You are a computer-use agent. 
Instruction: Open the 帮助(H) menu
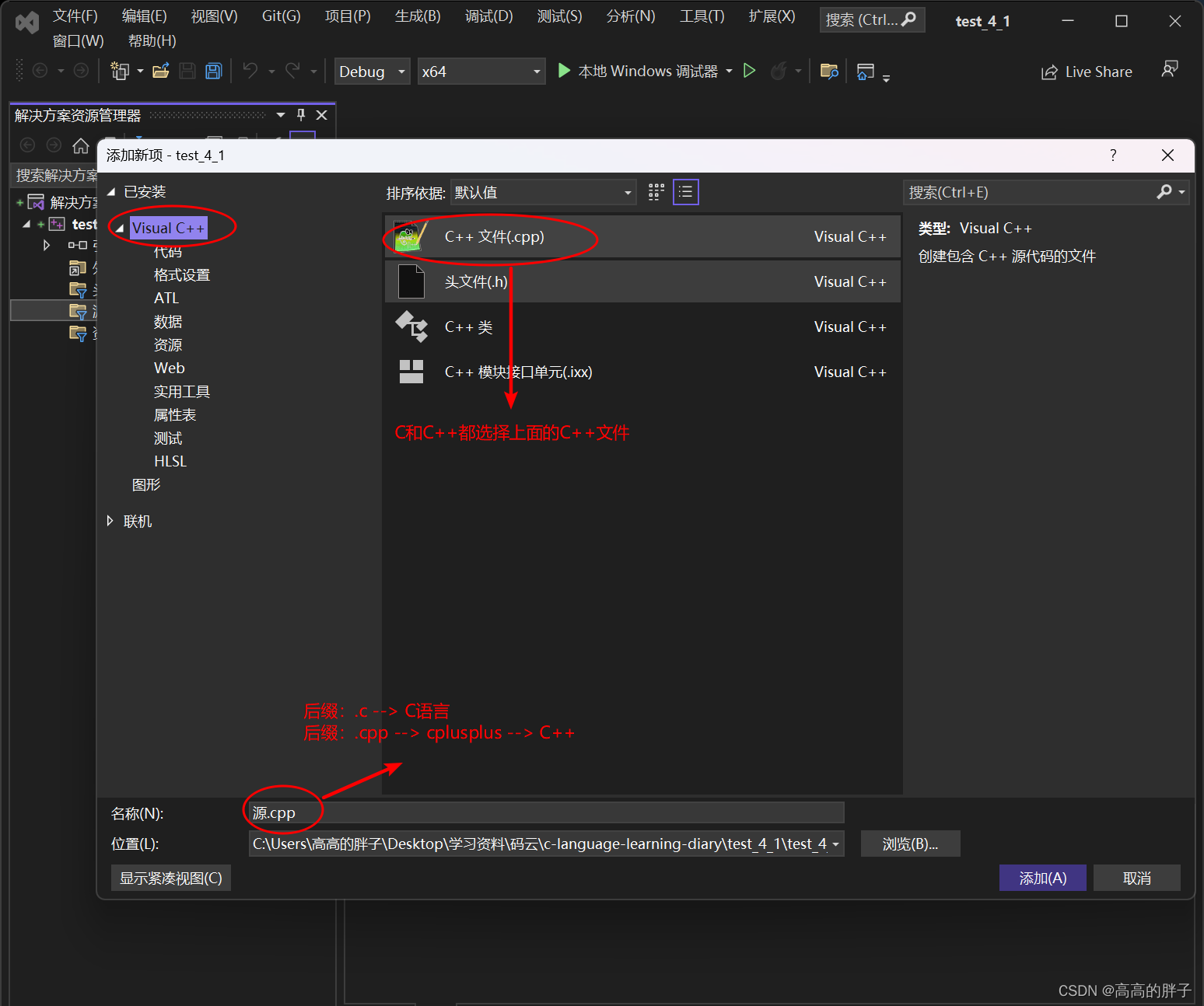(152, 40)
